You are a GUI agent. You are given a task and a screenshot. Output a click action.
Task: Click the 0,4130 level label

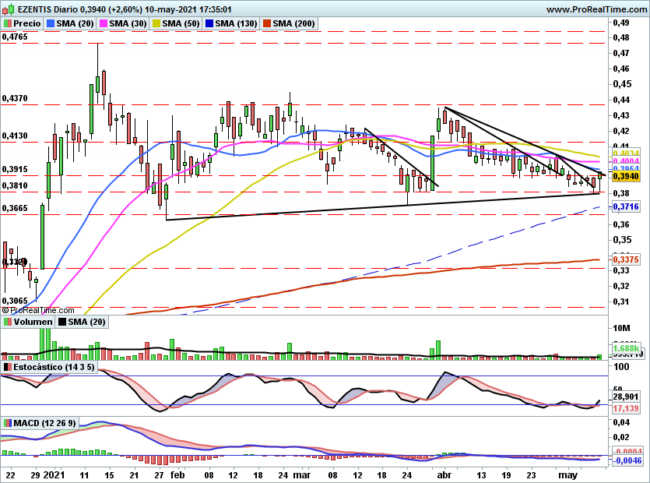click(x=15, y=136)
